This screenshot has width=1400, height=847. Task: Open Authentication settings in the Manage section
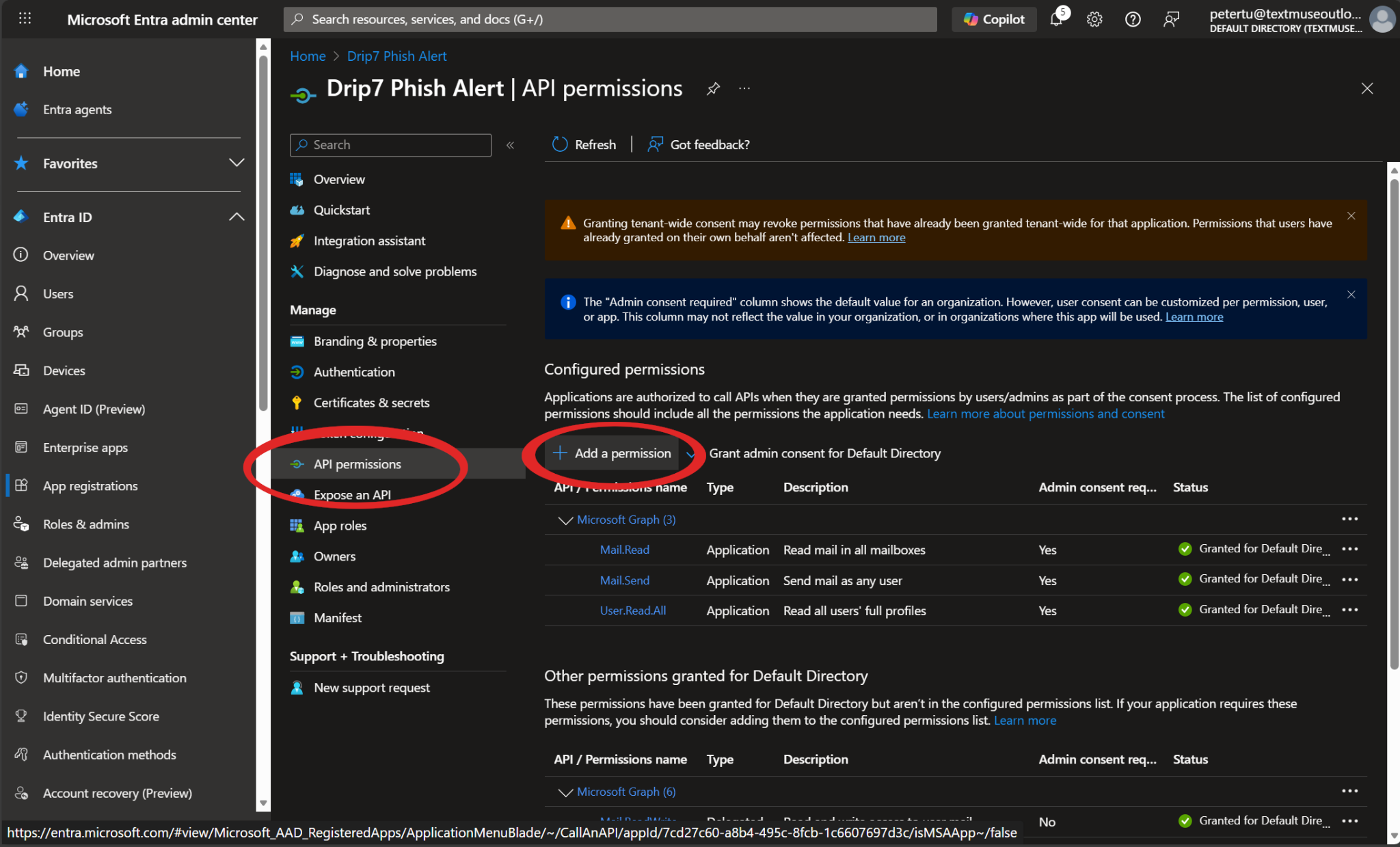[354, 372]
